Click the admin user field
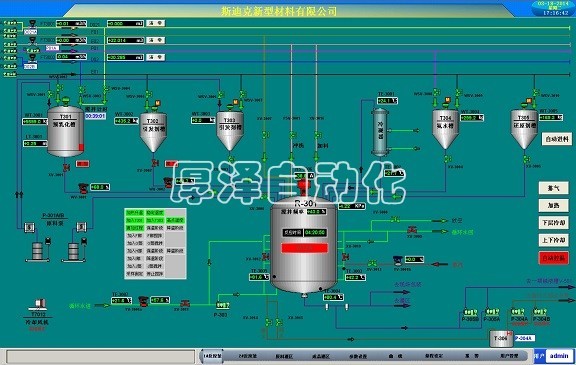The height and width of the screenshot is (365, 576). pos(559,356)
